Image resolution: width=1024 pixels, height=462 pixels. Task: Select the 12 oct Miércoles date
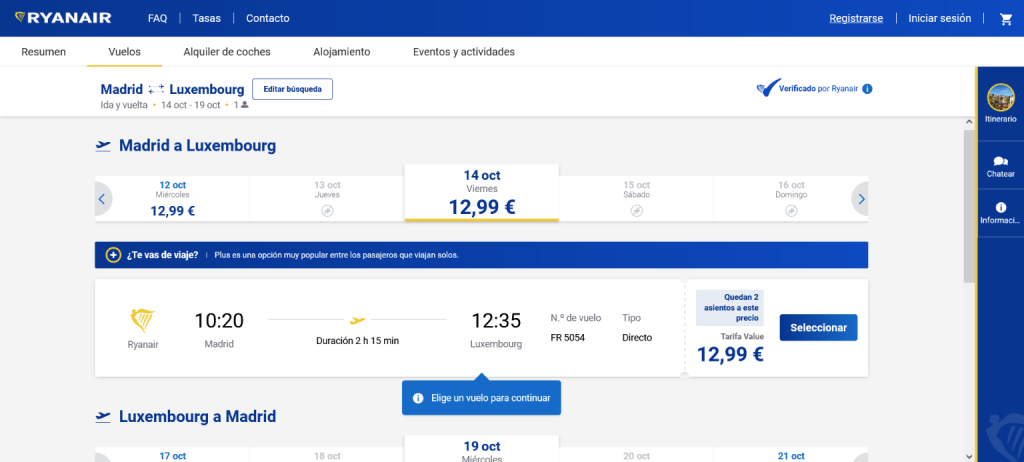(x=172, y=199)
